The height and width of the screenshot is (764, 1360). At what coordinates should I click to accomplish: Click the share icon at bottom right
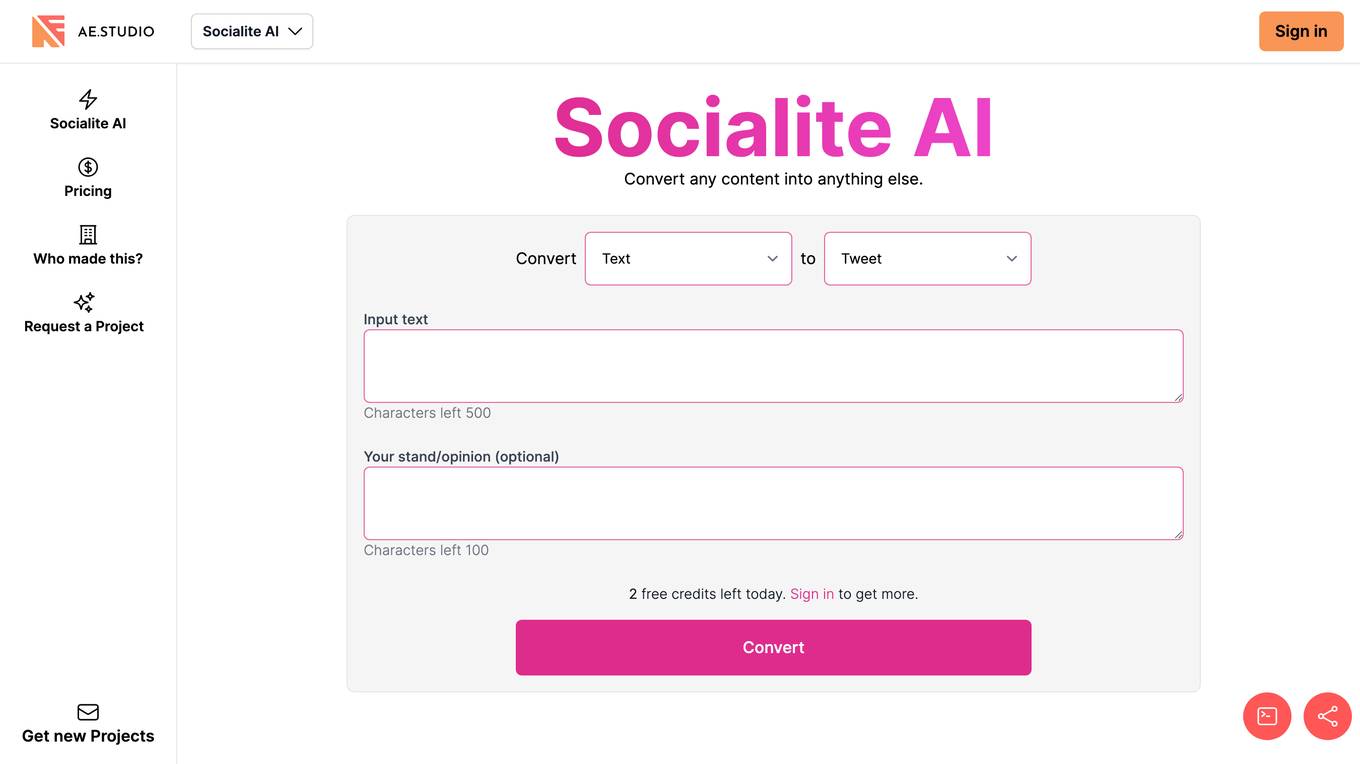pos(1327,715)
